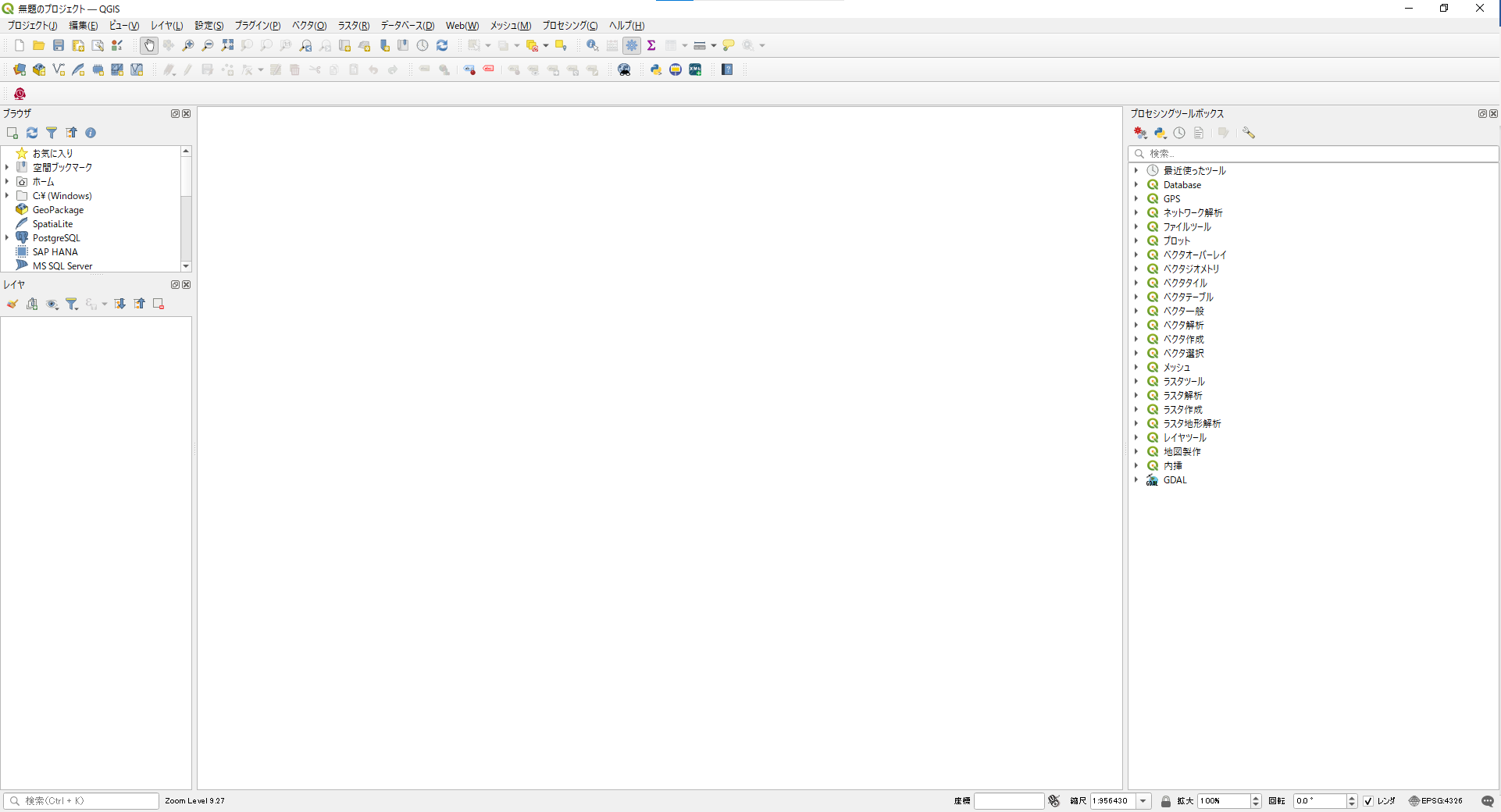The width and height of the screenshot is (1501, 812).
Task: Click the Identify Features tool
Action: click(x=593, y=46)
